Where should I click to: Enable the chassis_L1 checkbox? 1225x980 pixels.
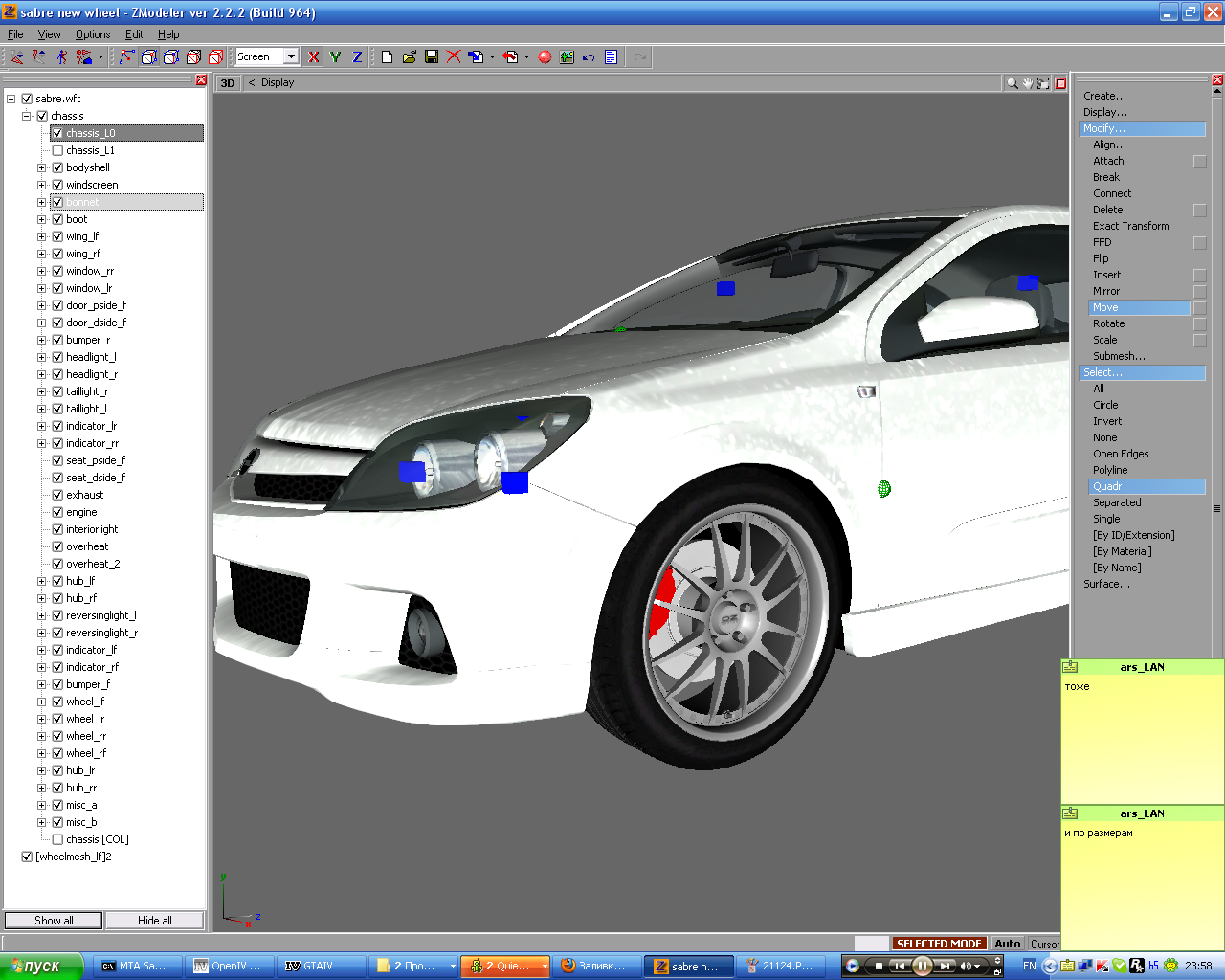[x=57, y=150]
